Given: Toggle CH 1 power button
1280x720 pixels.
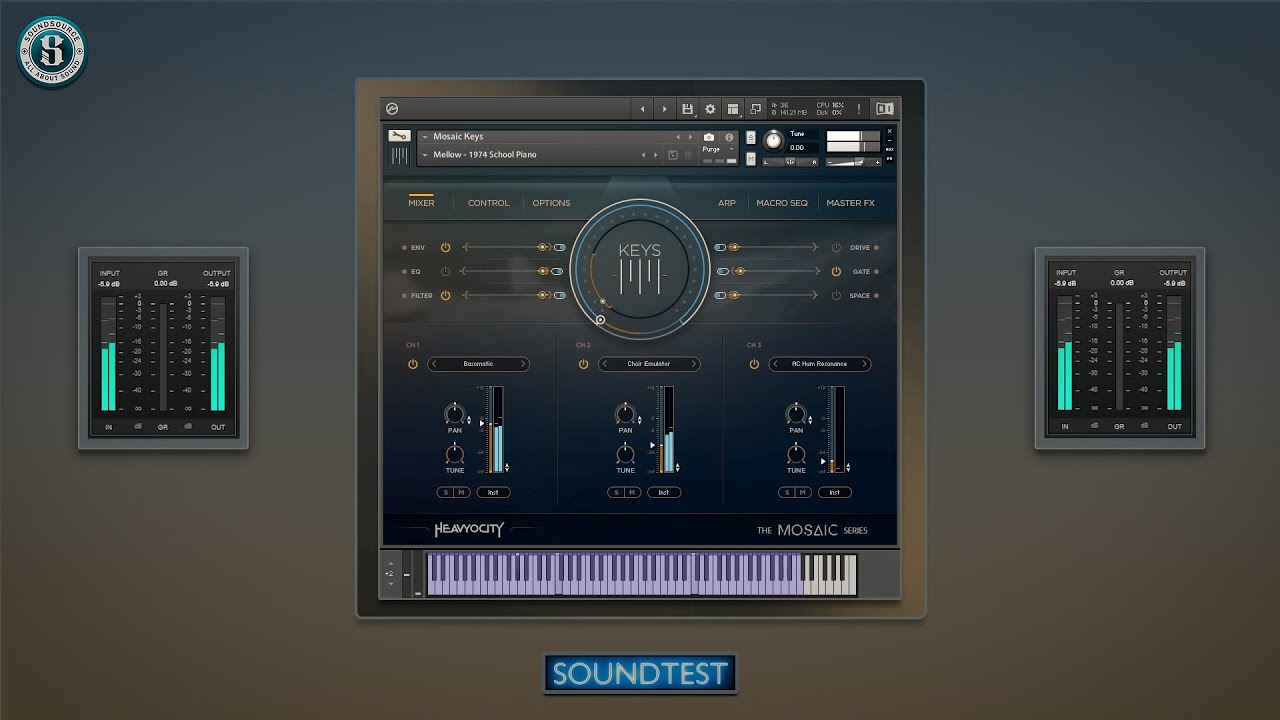Looking at the screenshot, I should click(x=413, y=364).
